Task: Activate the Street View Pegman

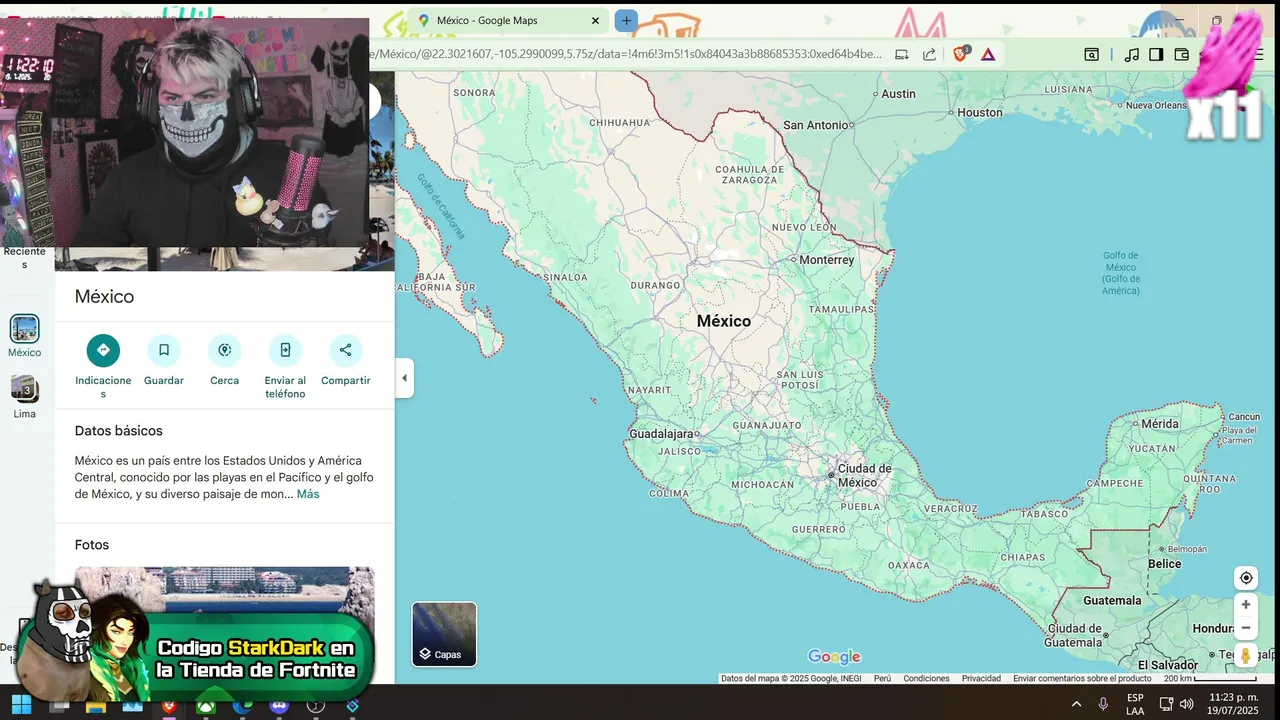Action: coord(1246,656)
